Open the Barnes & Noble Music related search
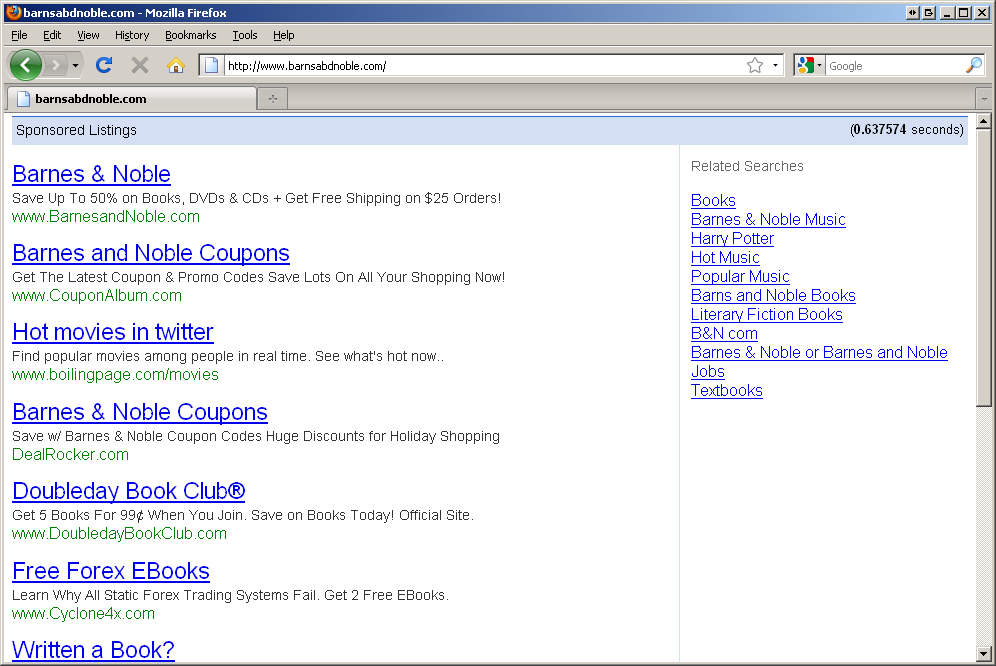The height and width of the screenshot is (666, 996). (x=768, y=219)
